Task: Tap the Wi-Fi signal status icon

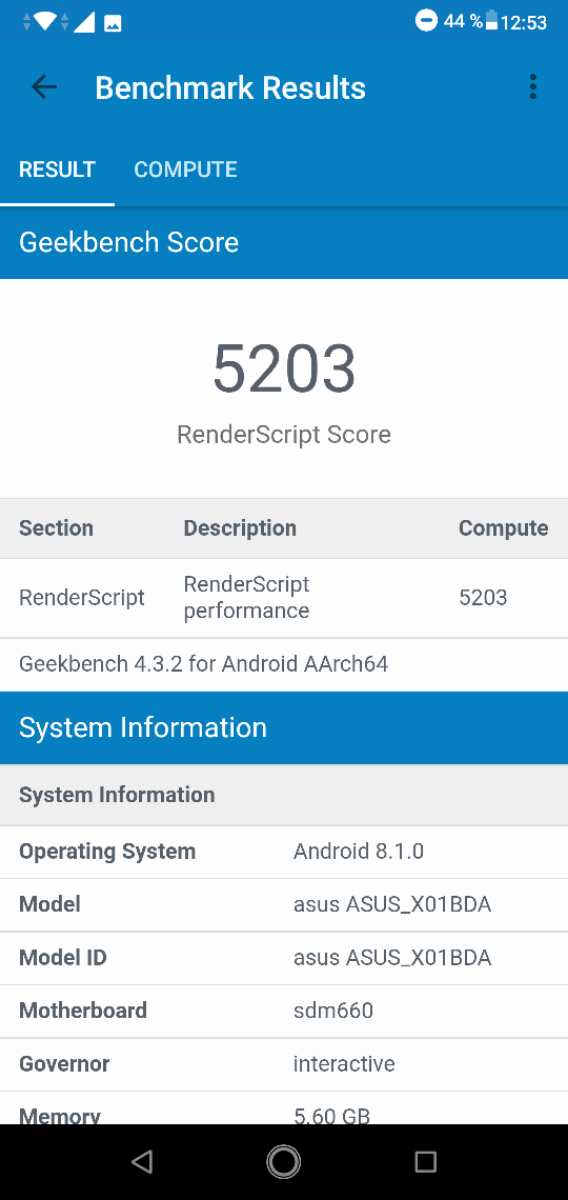Action: pyautogui.click(x=44, y=21)
